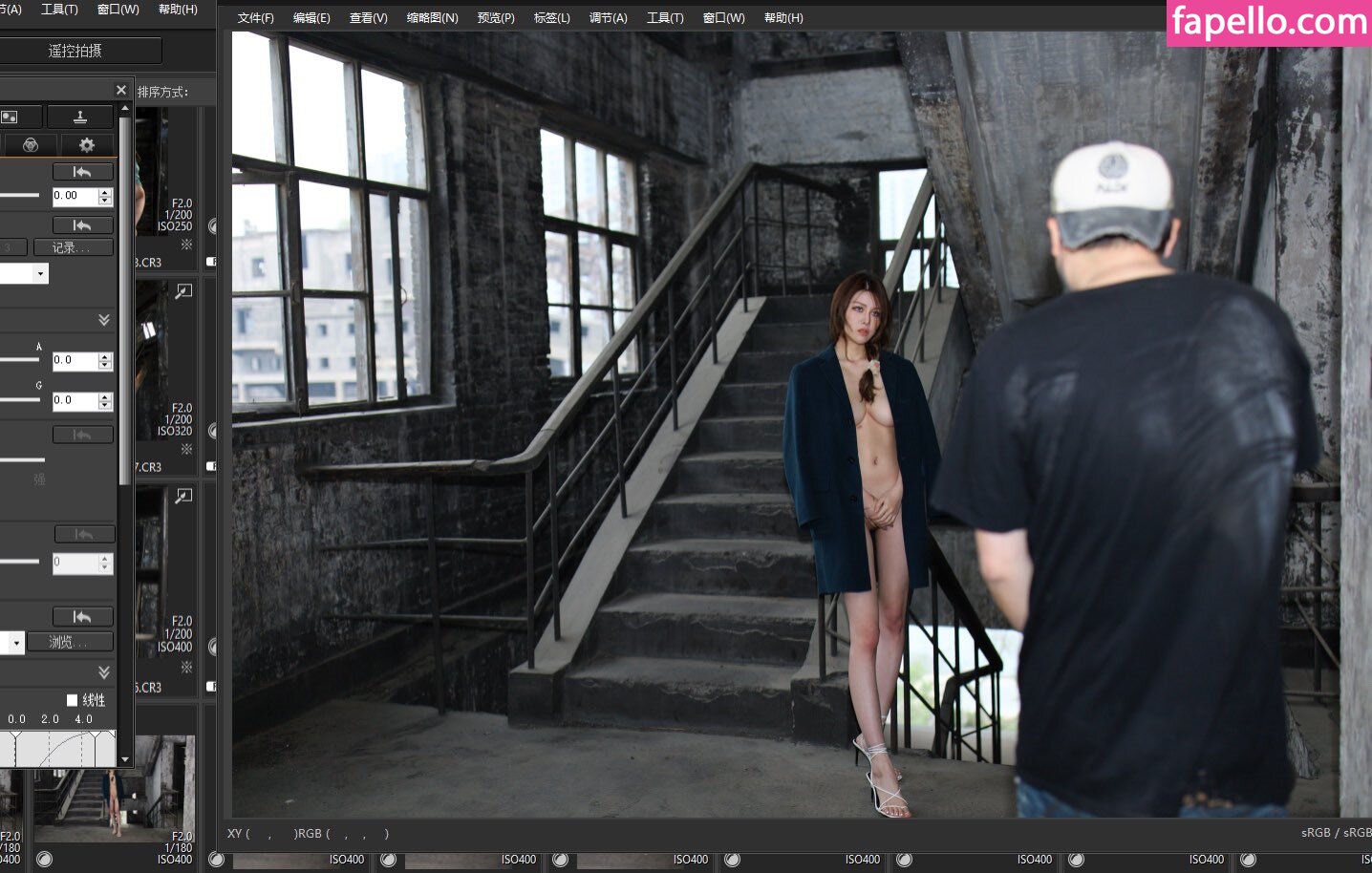Image resolution: width=1372 pixels, height=873 pixels.
Task: Click the 记录... button
Action: (73, 247)
